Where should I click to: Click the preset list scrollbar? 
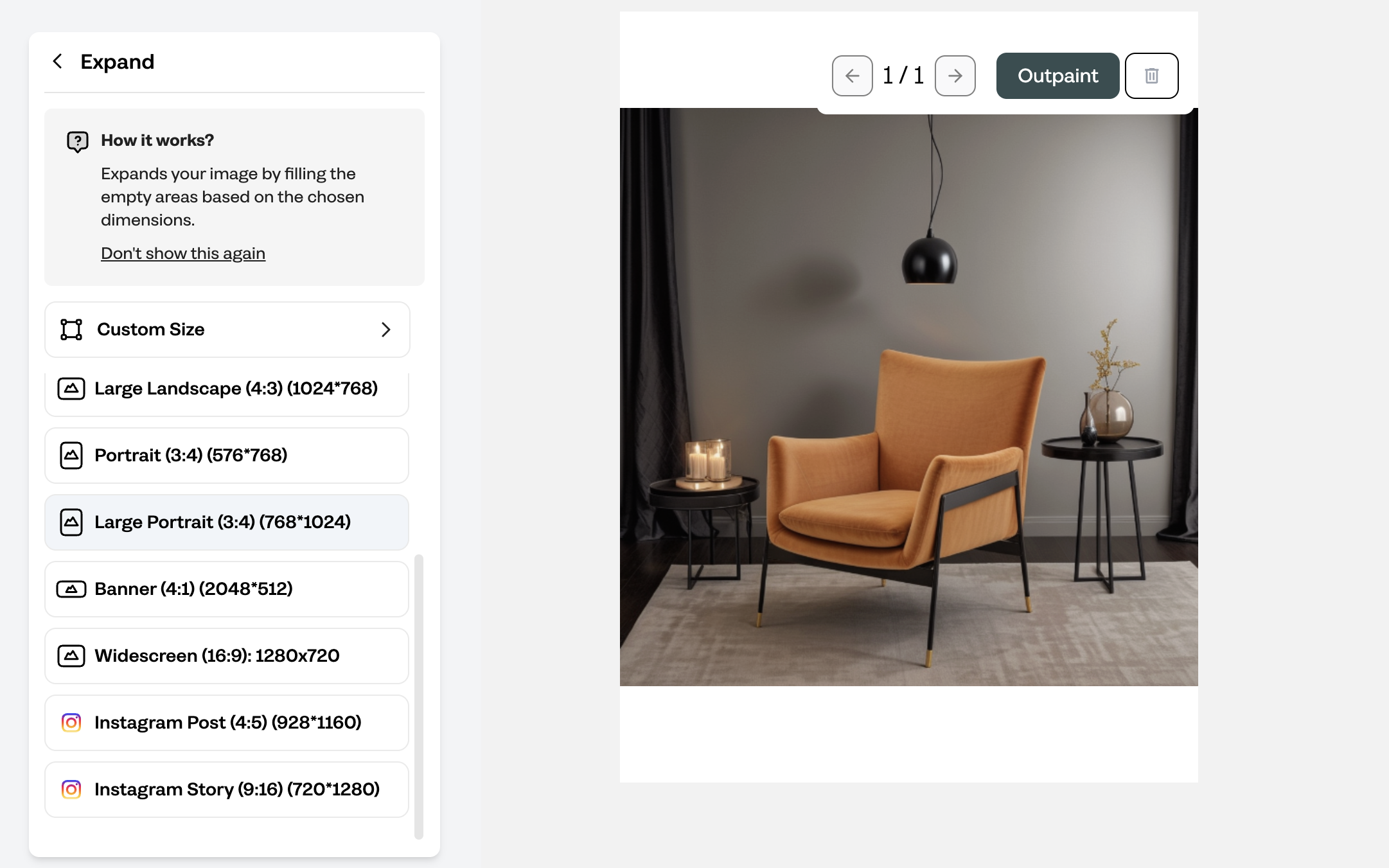pyautogui.click(x=419, y=697)
